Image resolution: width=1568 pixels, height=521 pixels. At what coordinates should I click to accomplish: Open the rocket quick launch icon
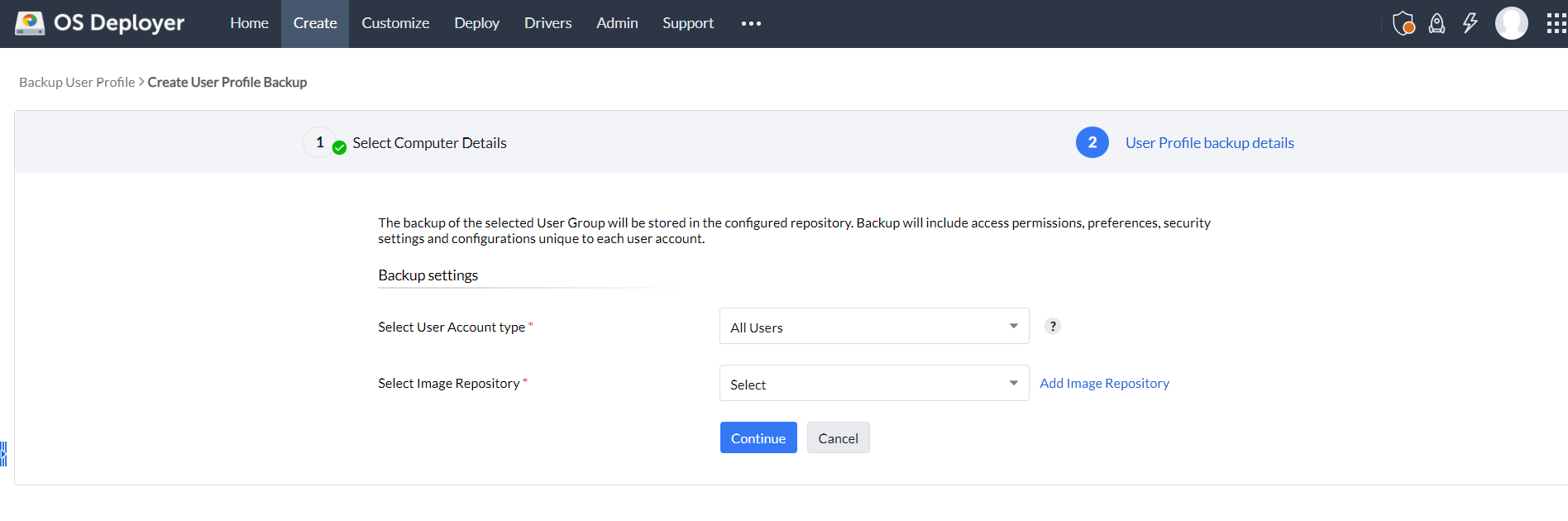1437,23
